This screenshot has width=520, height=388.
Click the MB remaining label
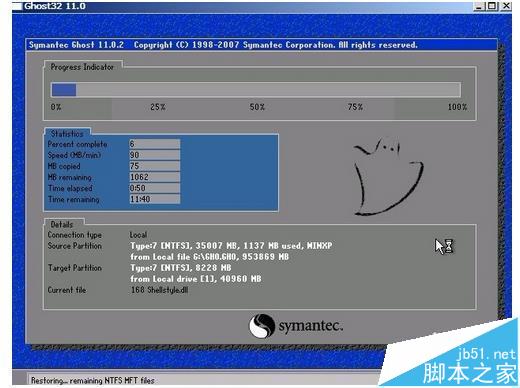(x=69, y=177)
